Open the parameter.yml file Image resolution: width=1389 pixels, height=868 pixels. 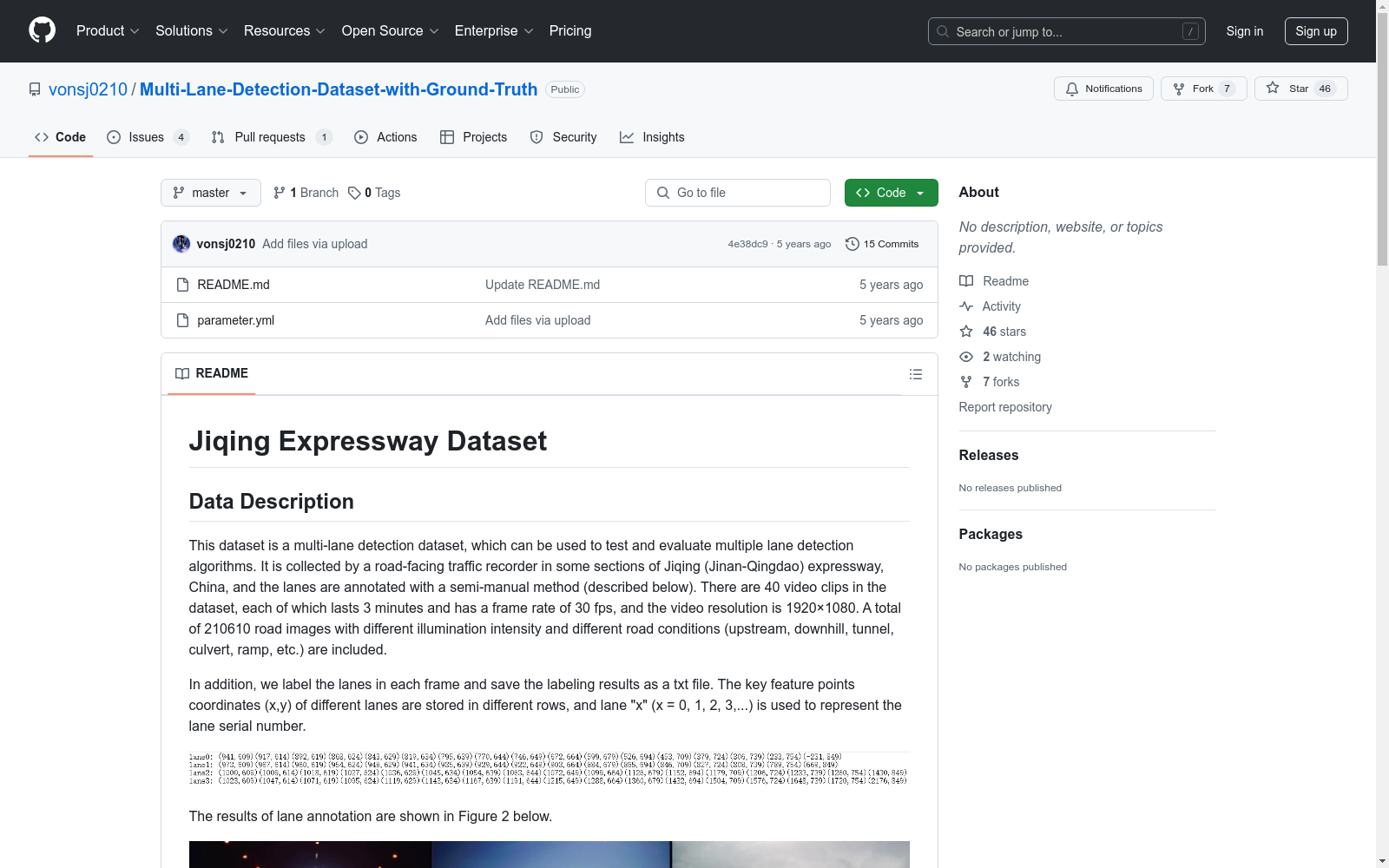pyautogui.click(x=235, y=320)
